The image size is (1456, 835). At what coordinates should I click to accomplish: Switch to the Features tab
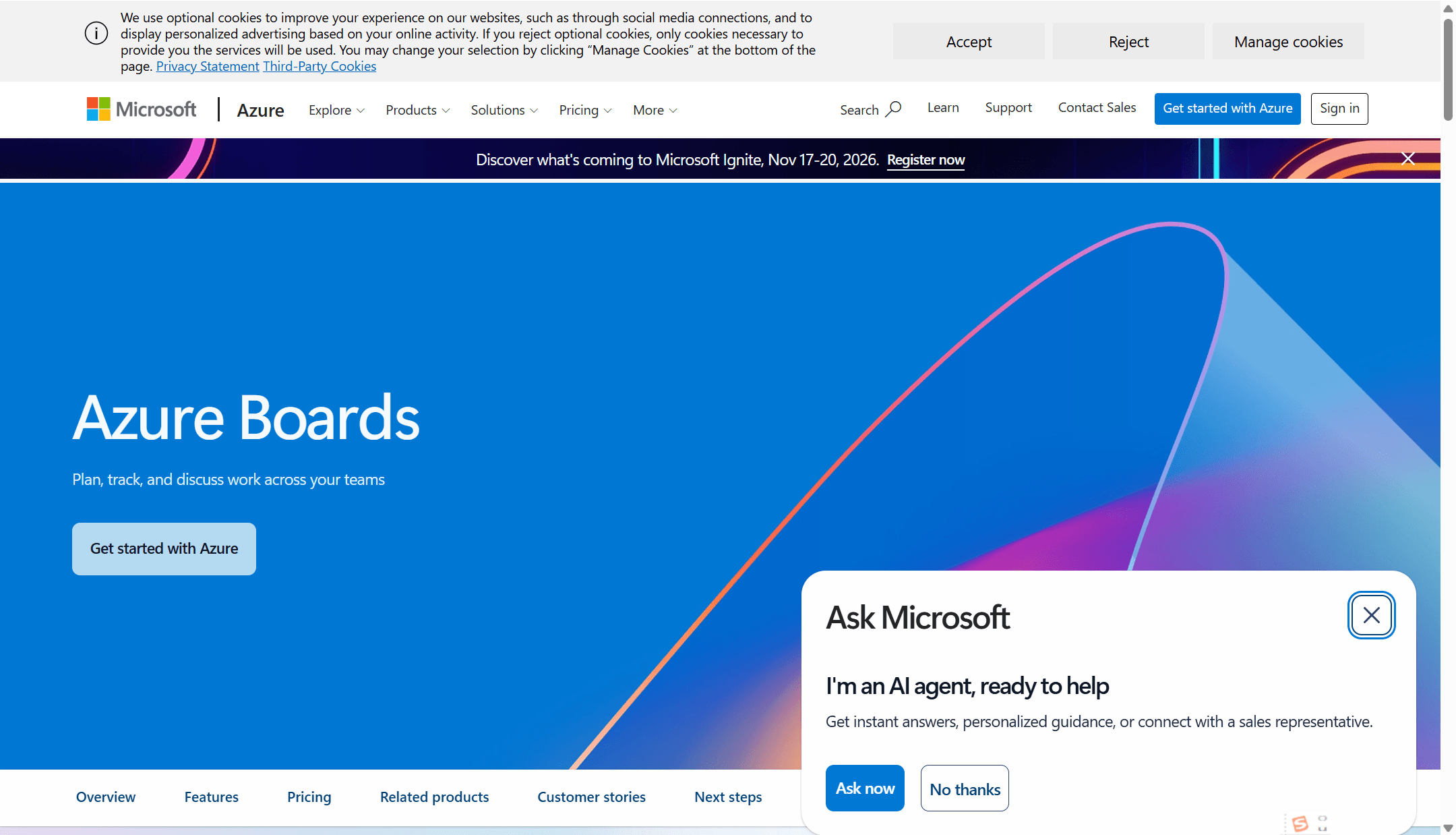coord(212,797)
